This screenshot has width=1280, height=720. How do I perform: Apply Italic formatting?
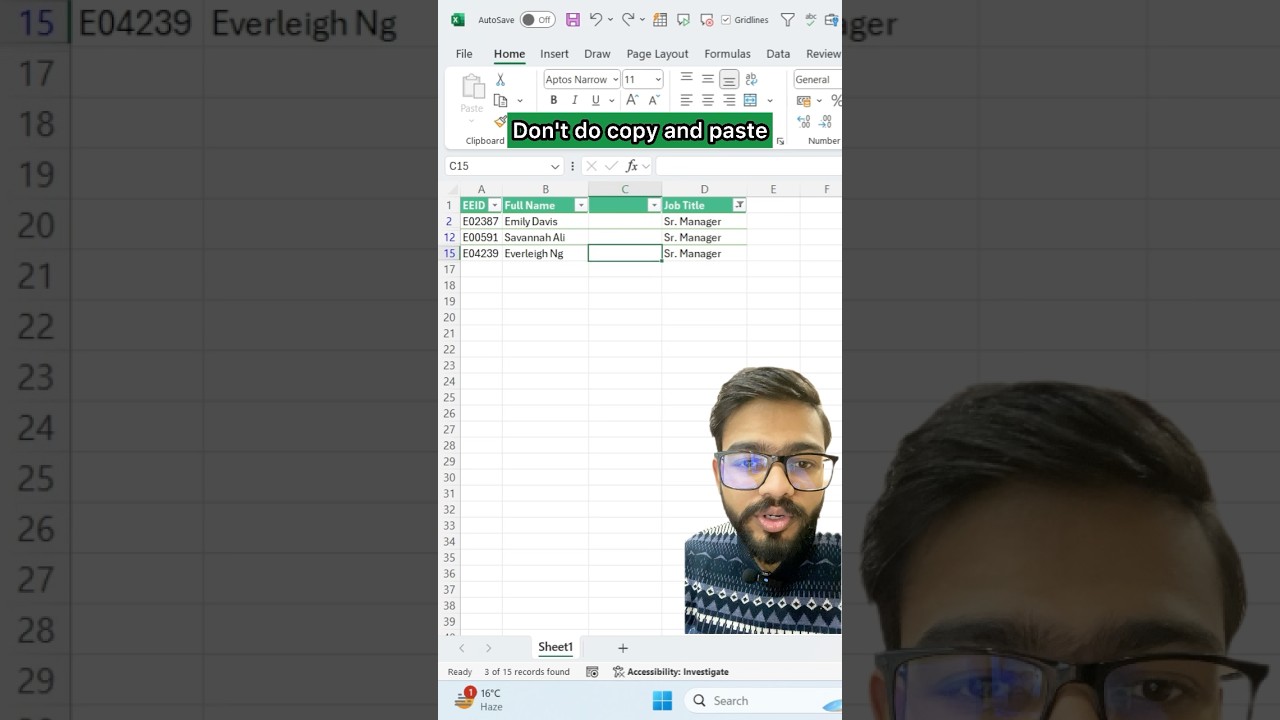pyautogui.click(x=574, y=100)
